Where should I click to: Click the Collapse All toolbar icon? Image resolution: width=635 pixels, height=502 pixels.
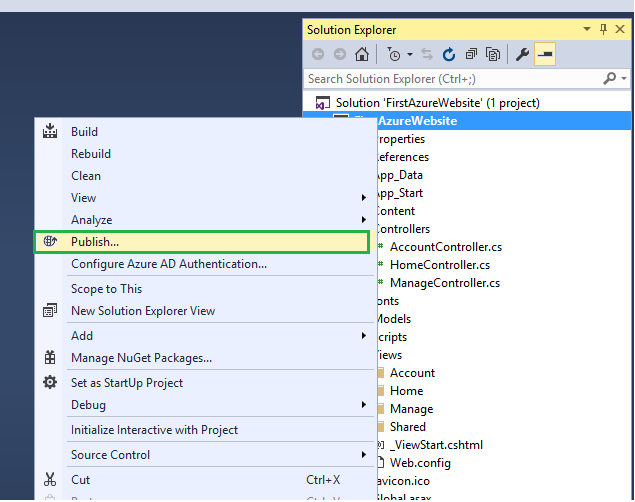click(x=471, y=55)
